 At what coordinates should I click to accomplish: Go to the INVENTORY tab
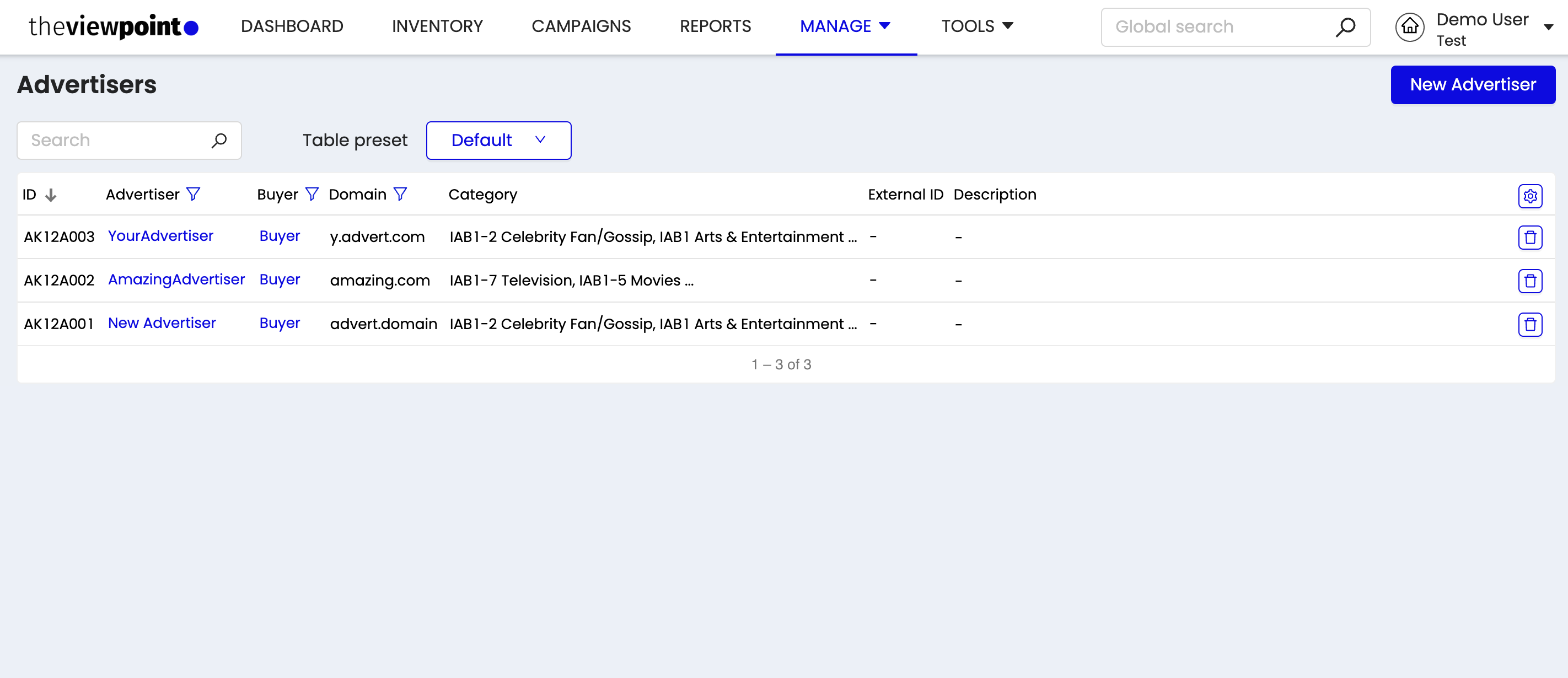click(x=437, y=26)
